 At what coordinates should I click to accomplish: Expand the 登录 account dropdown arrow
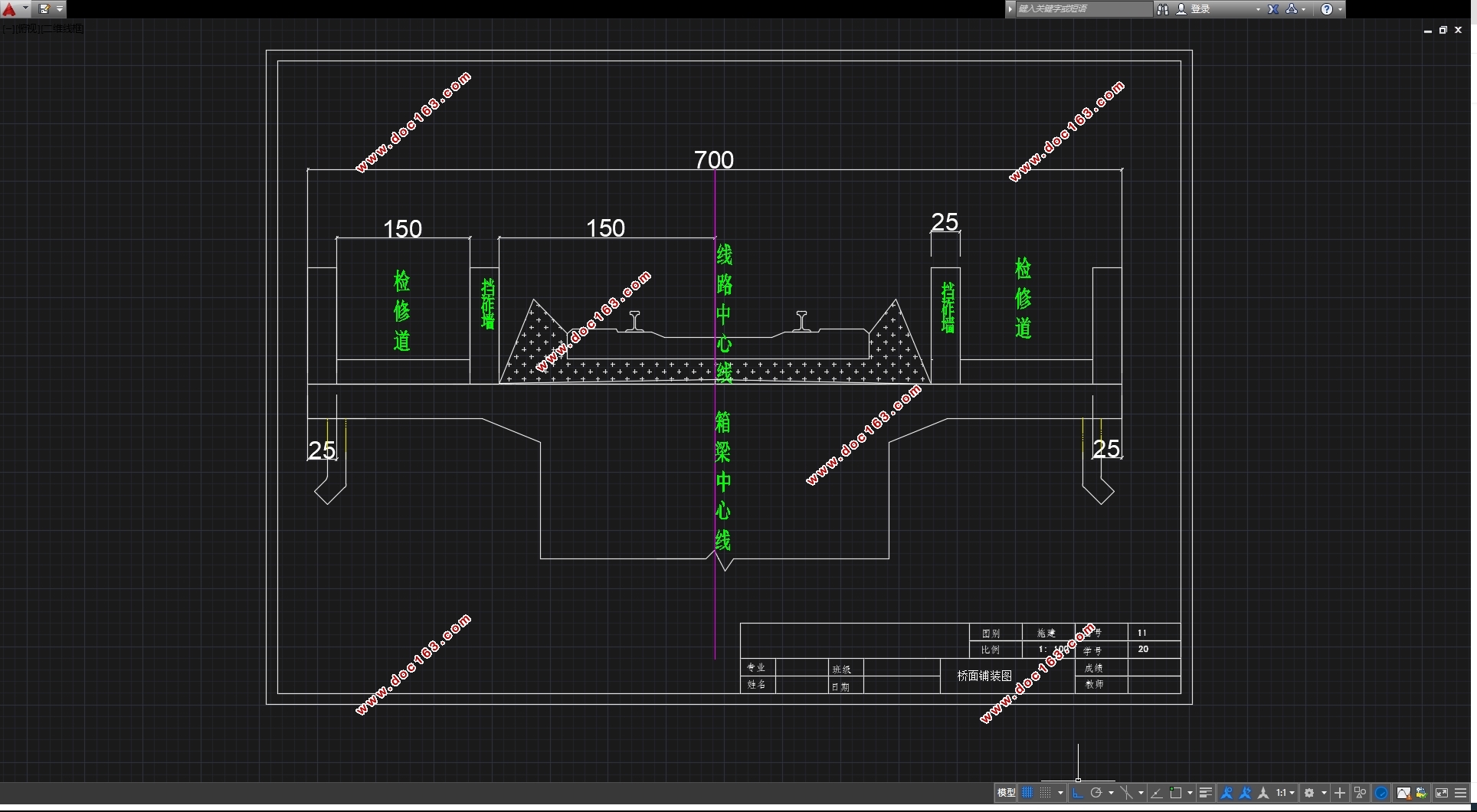pyautogui.click(x=1258, y=9)
